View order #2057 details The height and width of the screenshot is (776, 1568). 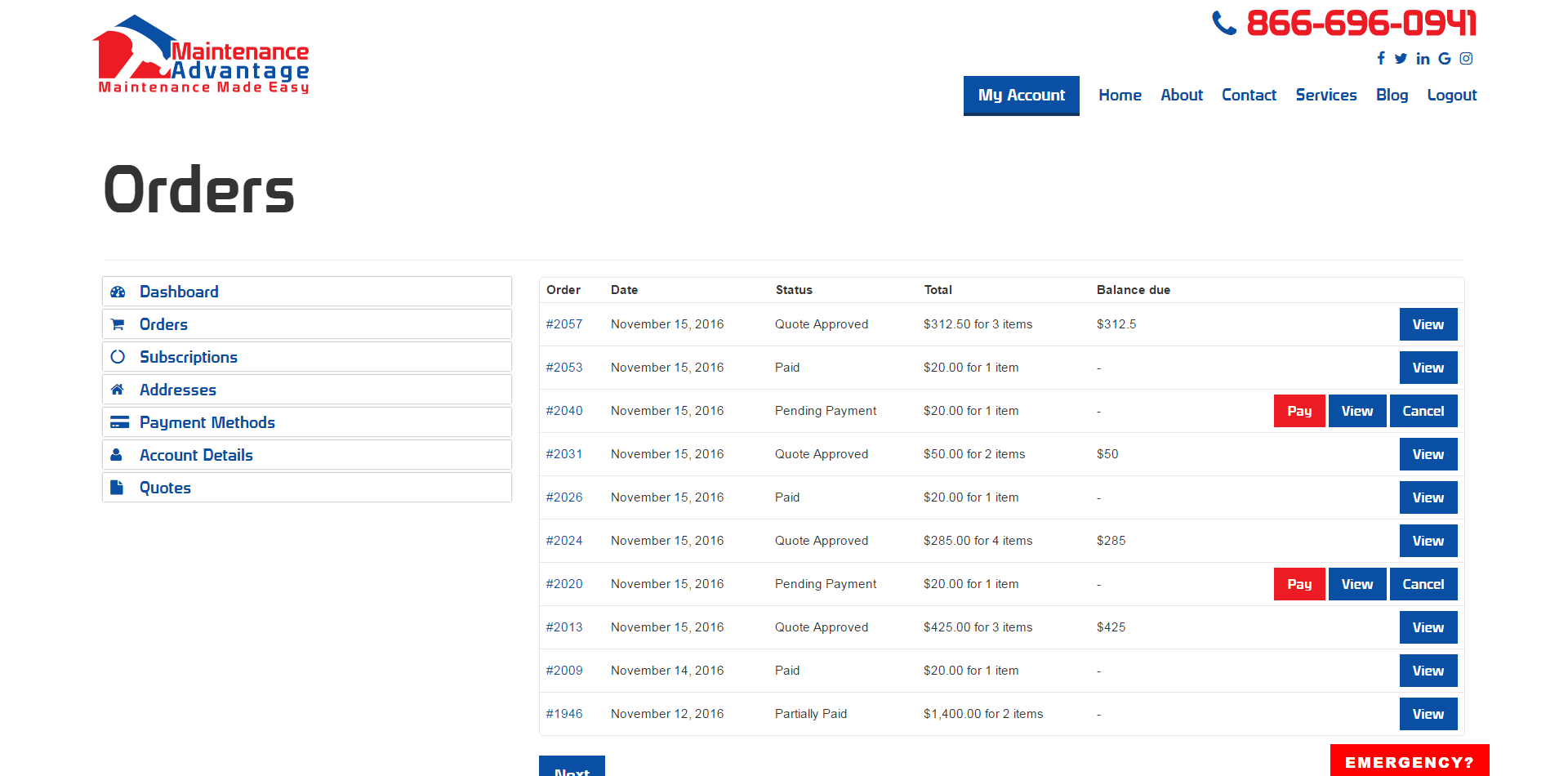[1428, 324]
